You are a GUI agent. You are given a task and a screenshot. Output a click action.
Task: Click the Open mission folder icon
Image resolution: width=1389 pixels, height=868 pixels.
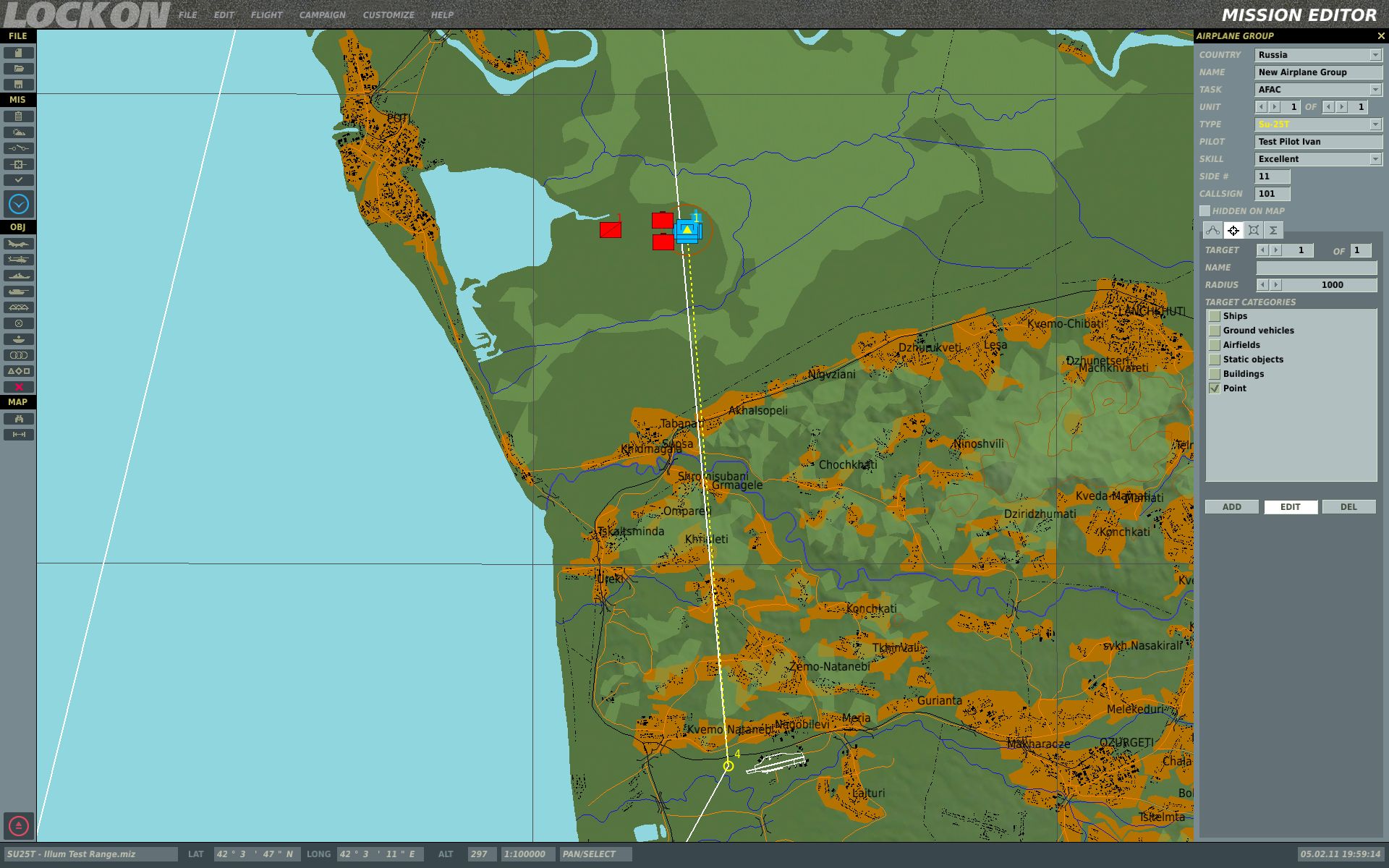(19, 69)
